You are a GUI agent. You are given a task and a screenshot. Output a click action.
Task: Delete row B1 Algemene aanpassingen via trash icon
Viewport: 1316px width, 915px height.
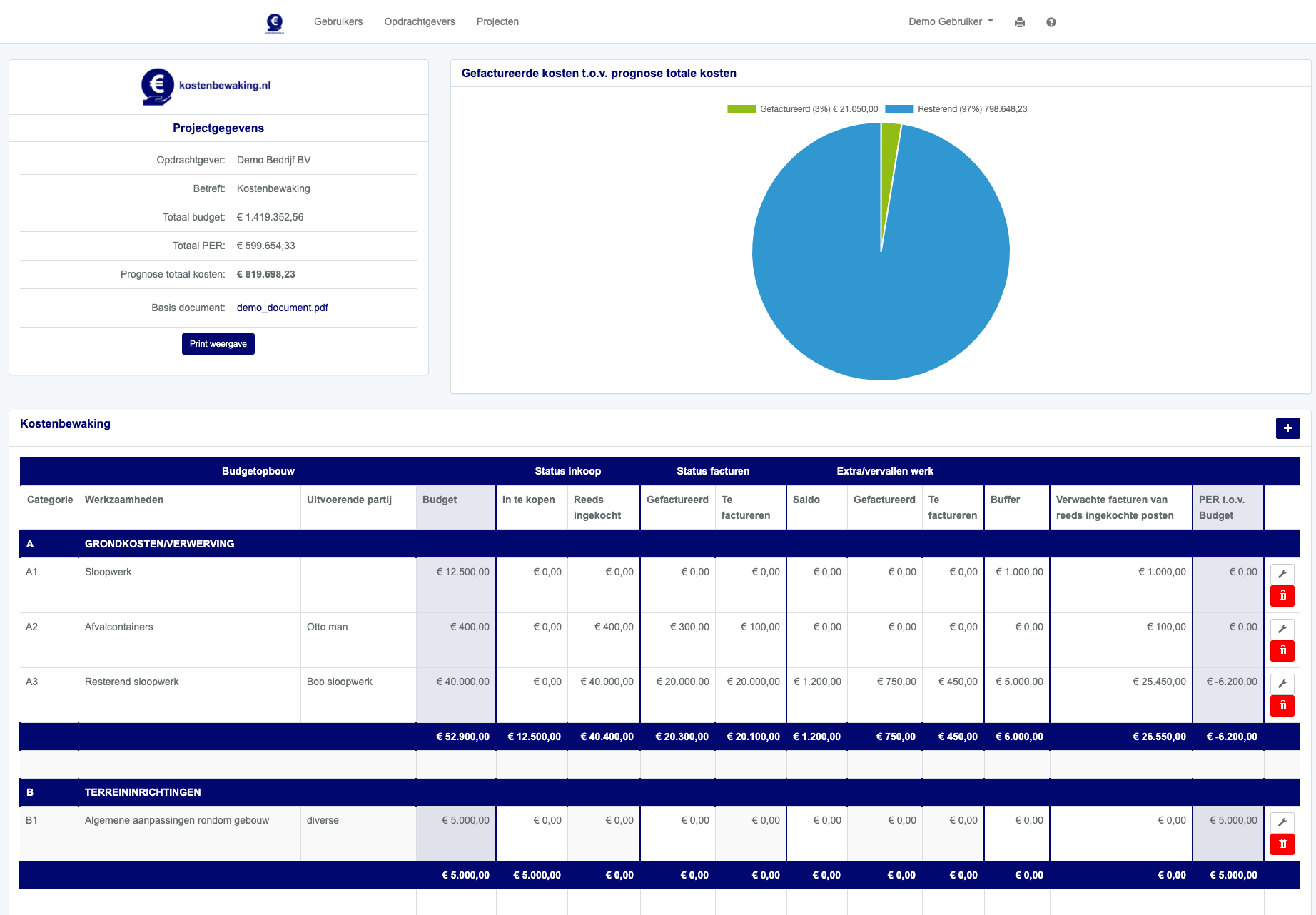pos(1282,844)
